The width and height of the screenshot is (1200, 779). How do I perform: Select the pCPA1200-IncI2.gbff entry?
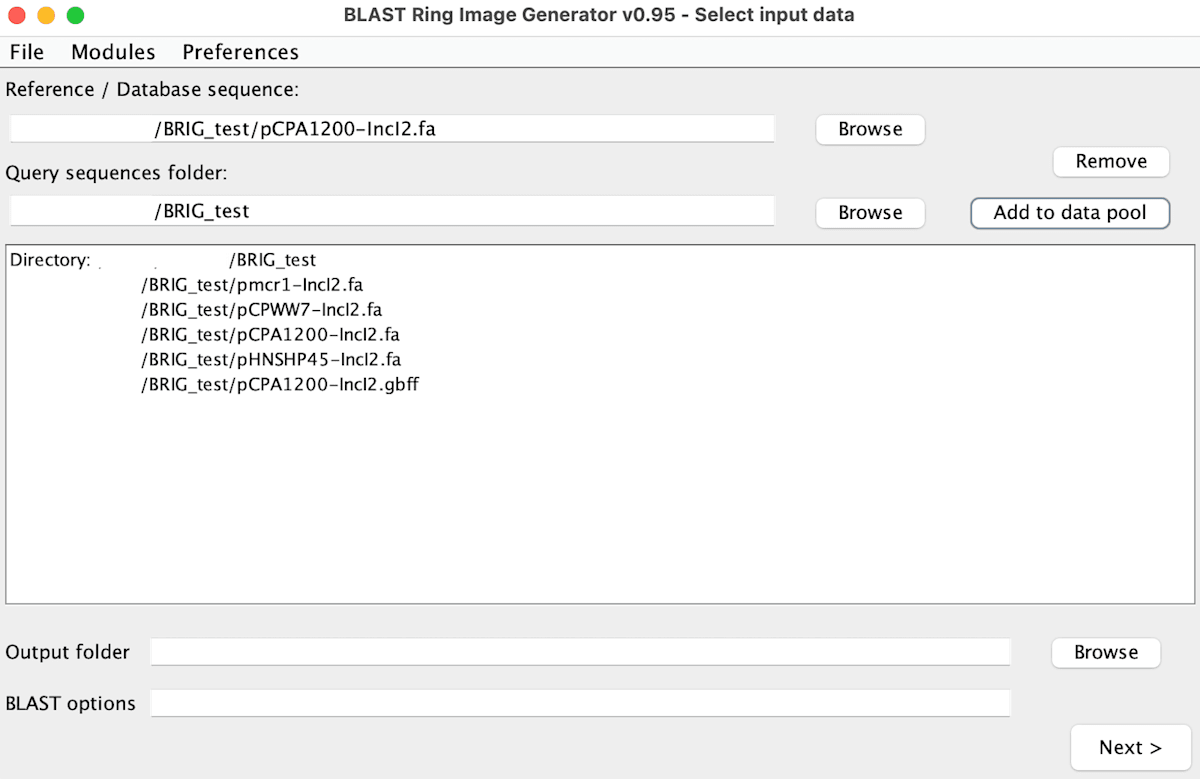click(x=279, y=384)
